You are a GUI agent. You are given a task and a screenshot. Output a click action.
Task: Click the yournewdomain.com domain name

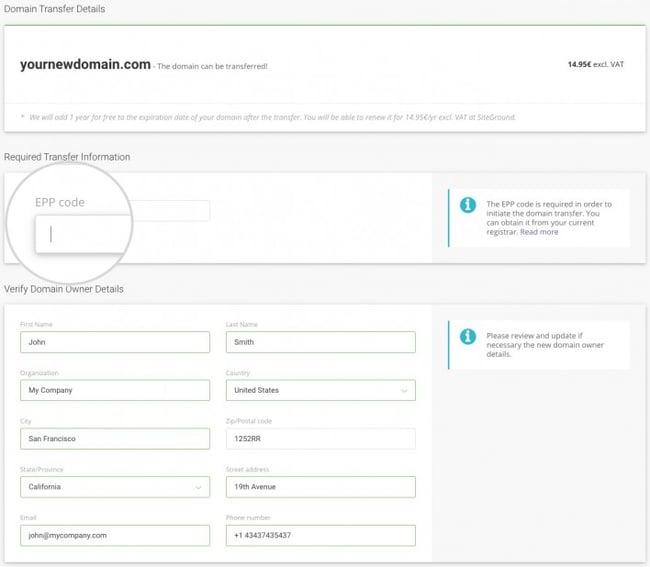(x=85, y=65)
